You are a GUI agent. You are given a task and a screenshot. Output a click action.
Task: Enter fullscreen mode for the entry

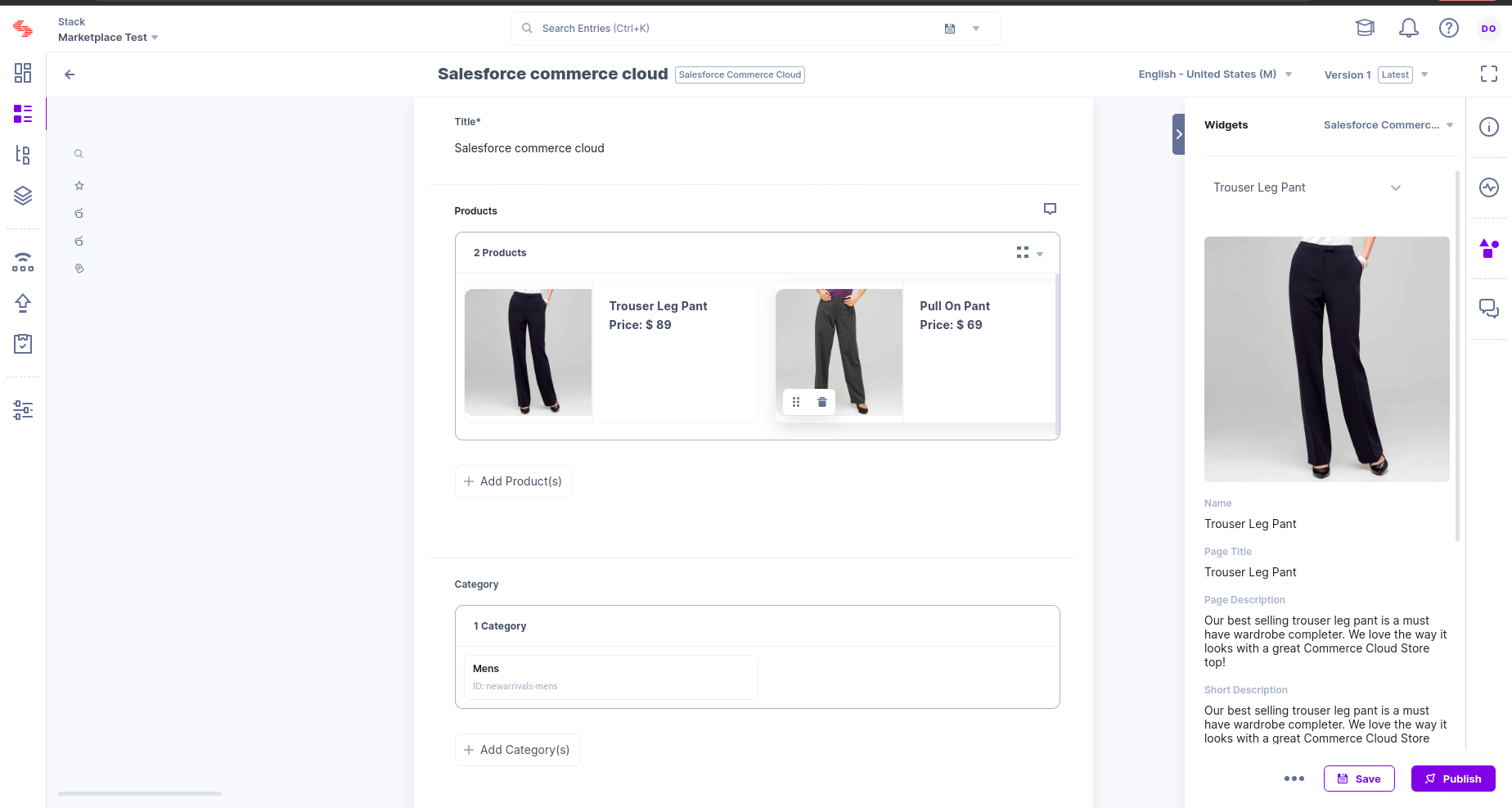(x=1489, y=74)
